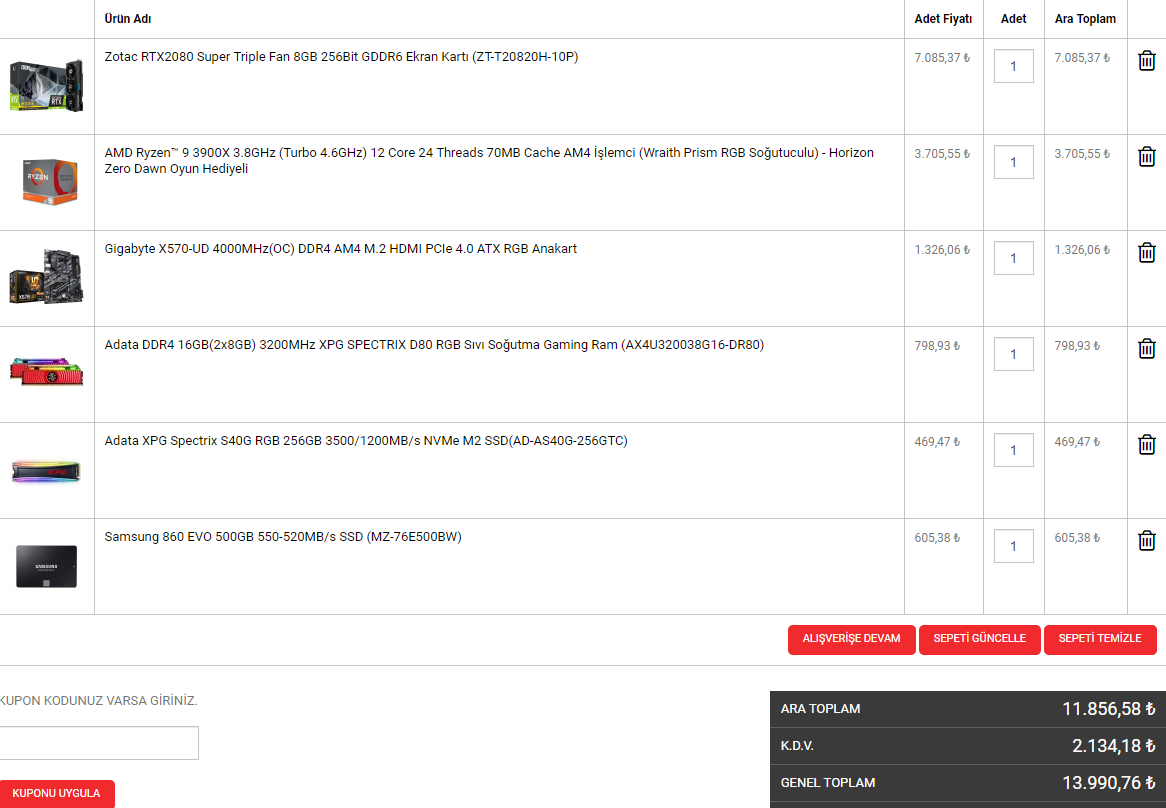Click the Gigabyte X570-UD motherboard image

click(46, 277)
